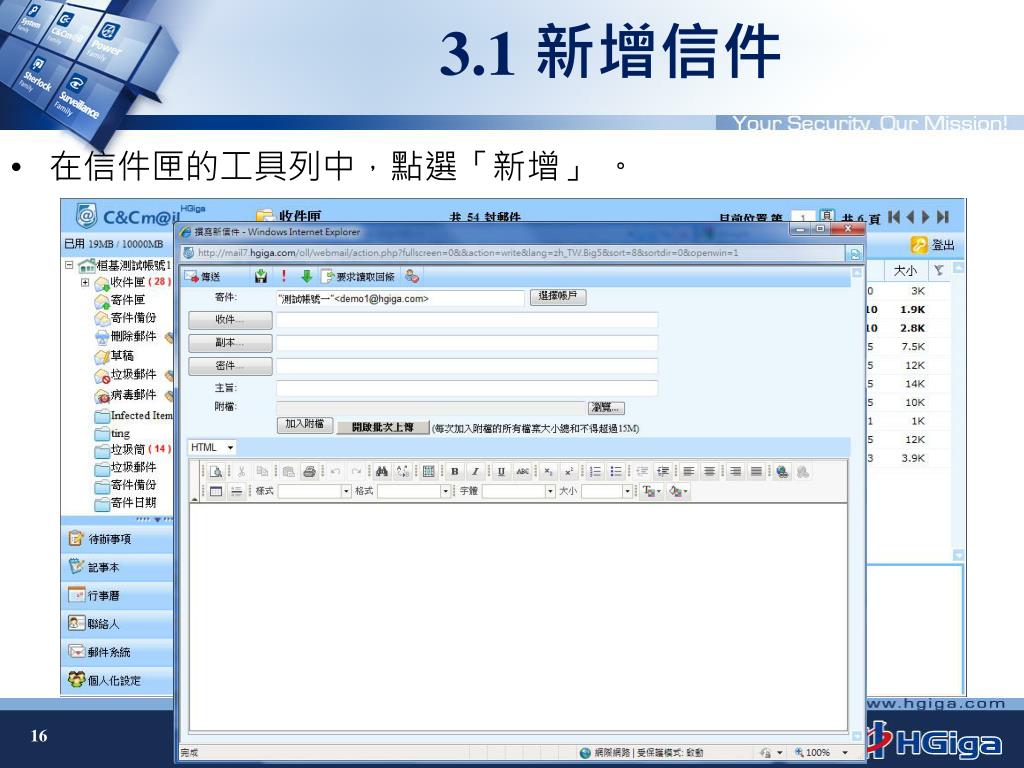Click the 加入附檔 add attachment button
The width and height of the screenshot is (1024, 768).
305,425
